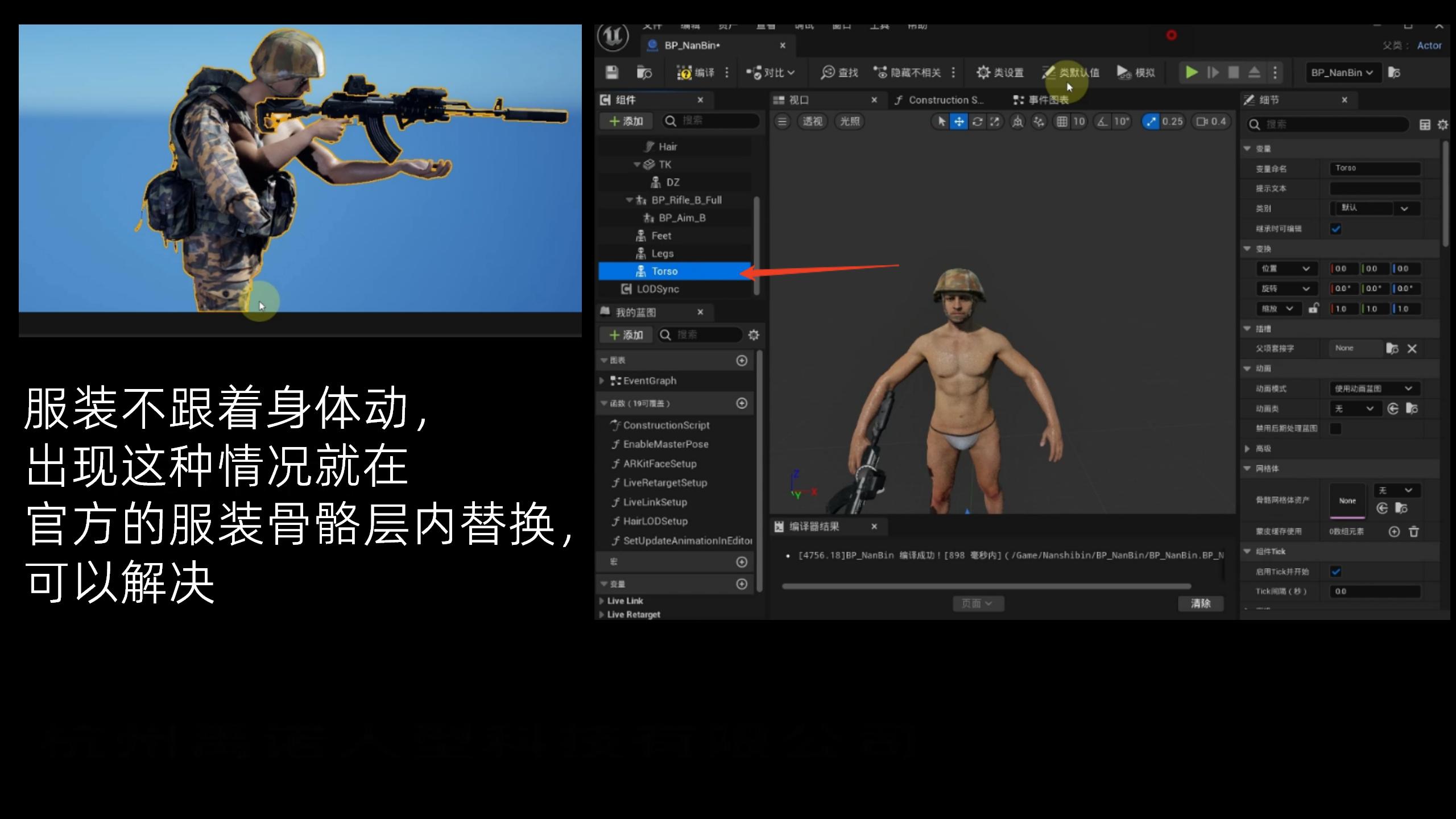Activate the viewport rotate tool
The width and height of the screenshot is (1456, 819).
coord(977,121)
